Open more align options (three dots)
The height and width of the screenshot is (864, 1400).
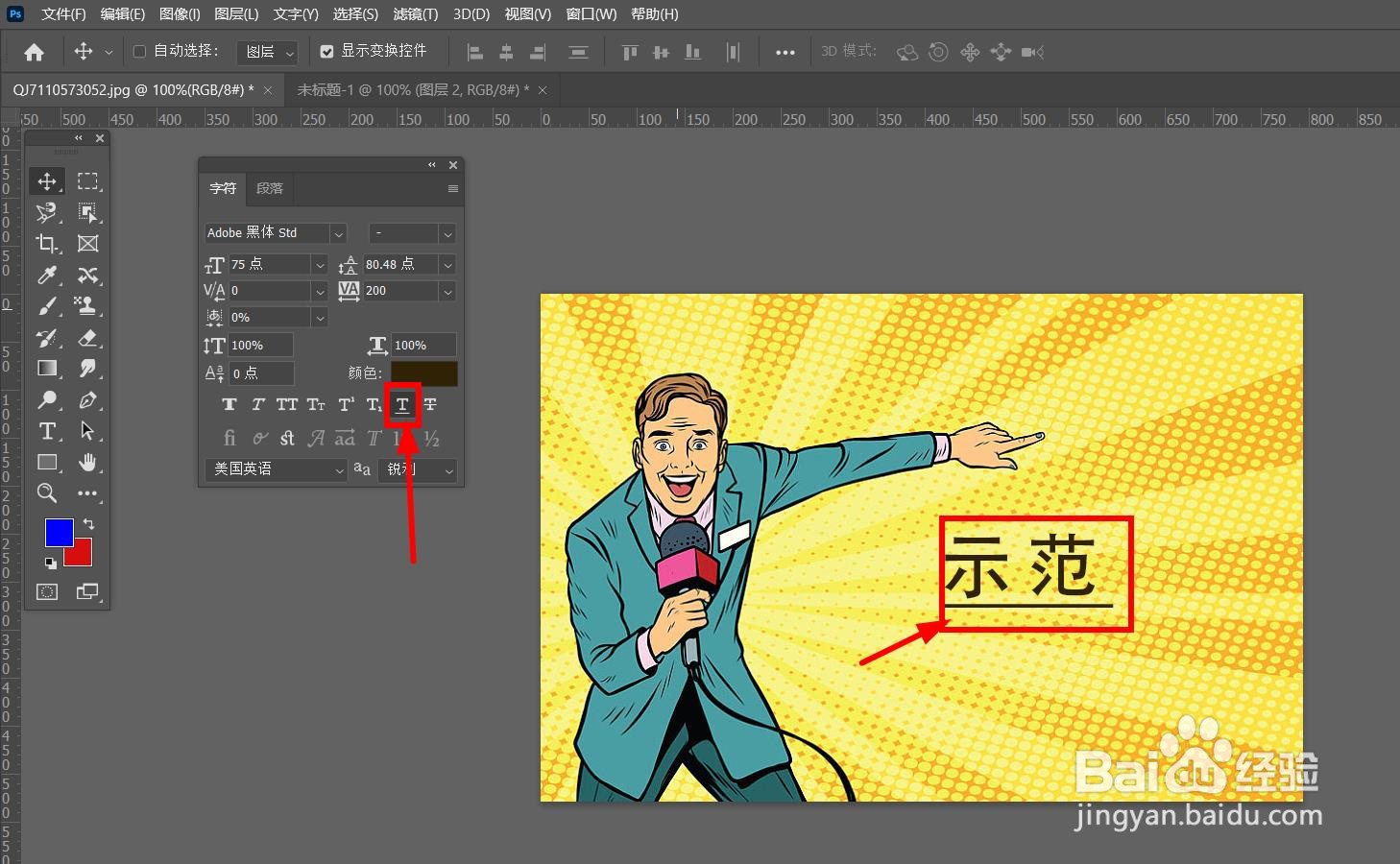(x=784, y=52)
